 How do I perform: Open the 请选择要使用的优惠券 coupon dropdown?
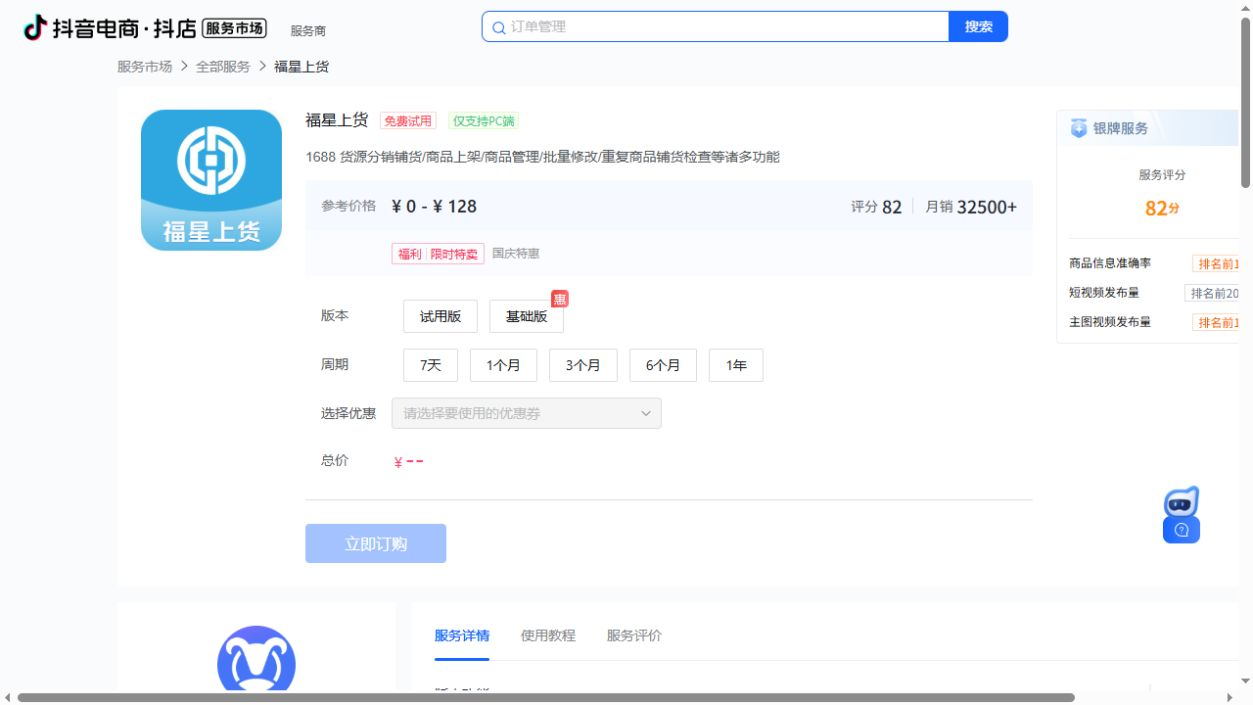click(526, 413)
